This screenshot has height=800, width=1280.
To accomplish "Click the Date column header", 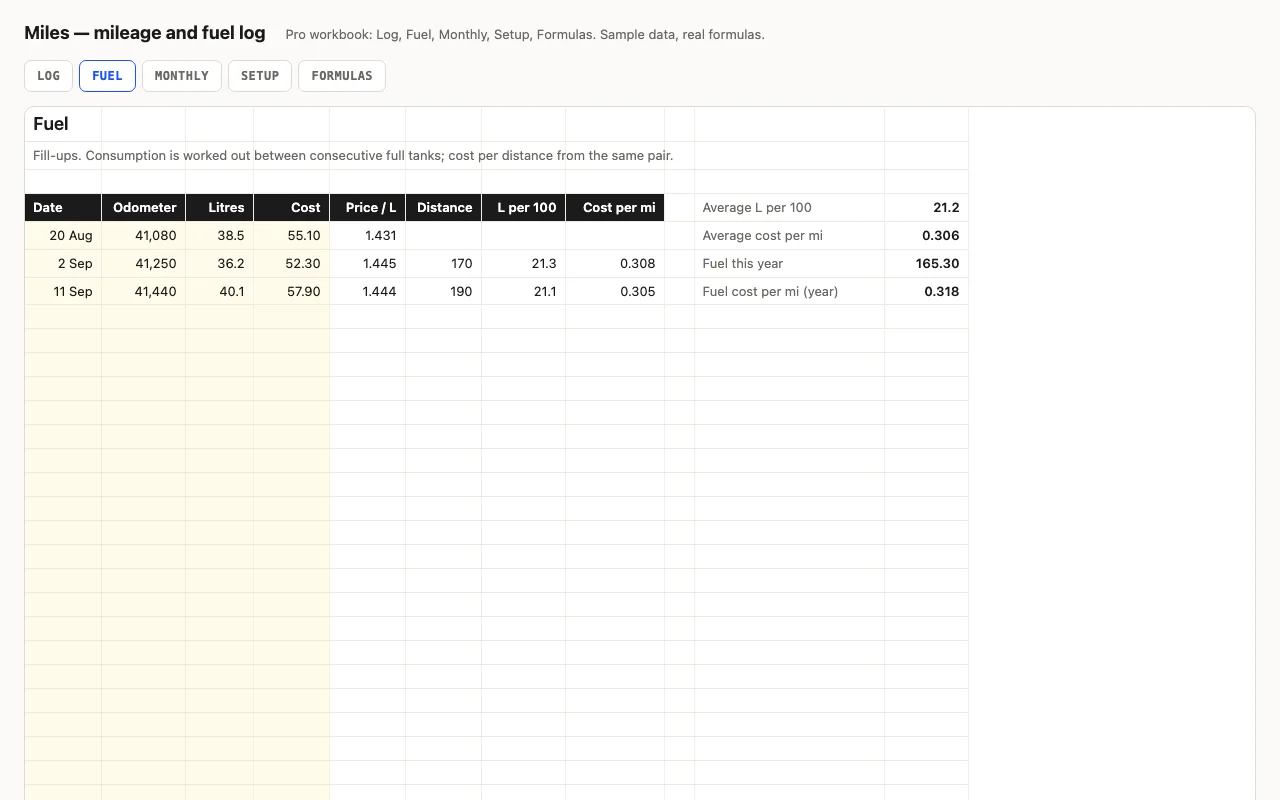I will pos(63,208).
